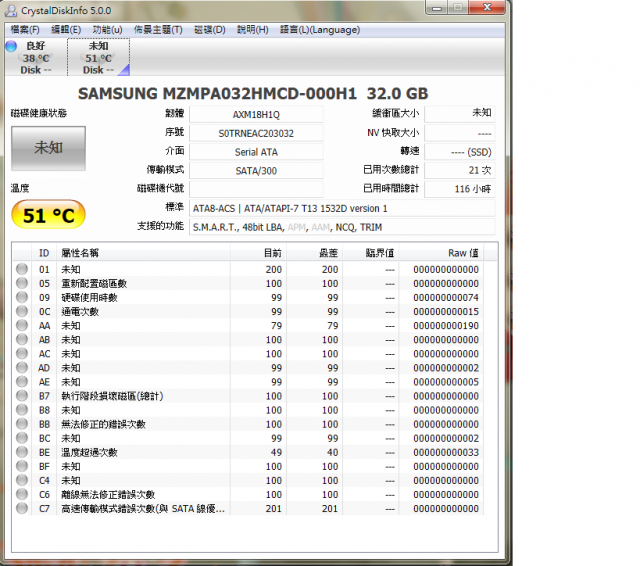Image resolution: width=640 pixels, height=566 pixels.
Task: Select the 無法修正的錯誤次數 row
Action: pyautogui.click(x=248, y=424)
